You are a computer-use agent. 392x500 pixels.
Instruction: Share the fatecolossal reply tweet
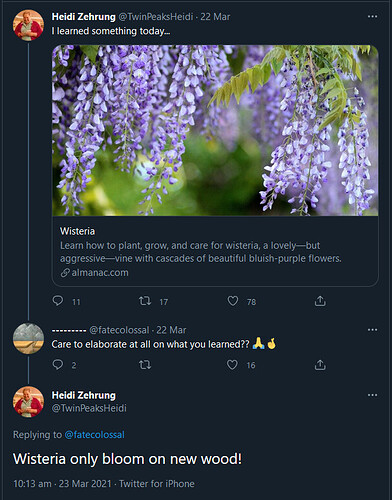tap(320, 365)
